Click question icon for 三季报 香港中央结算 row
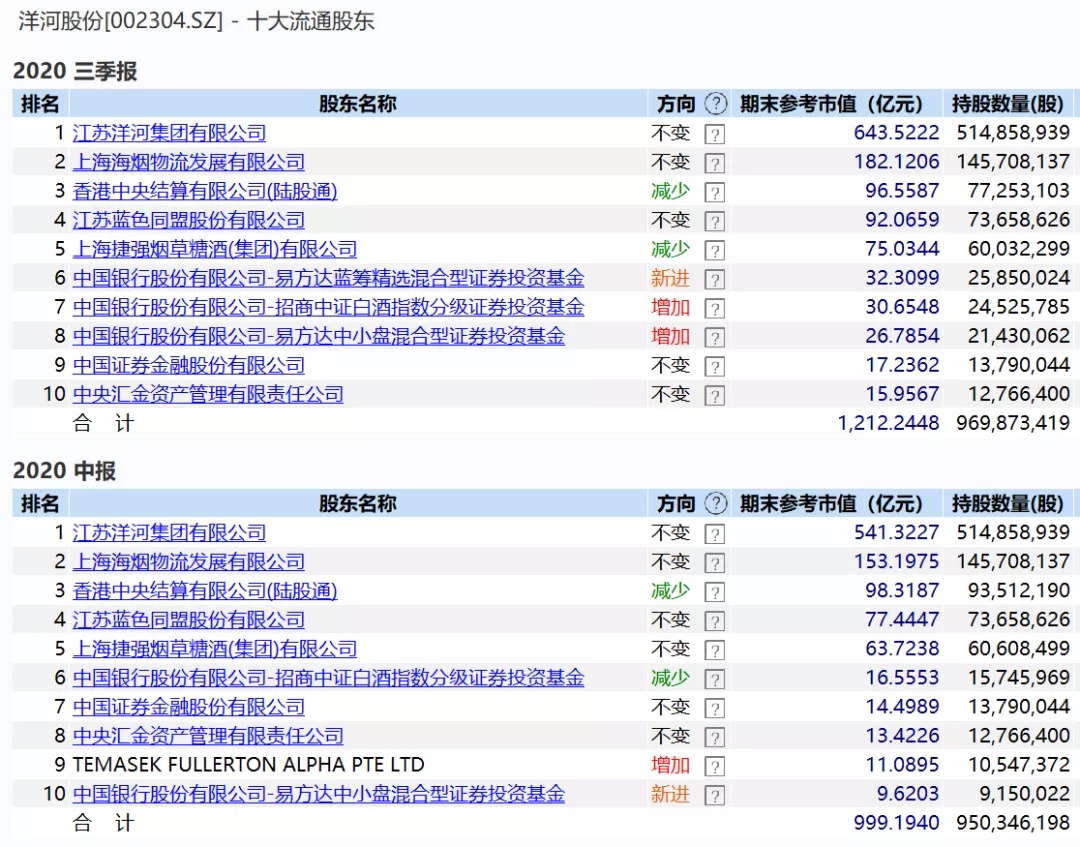Screen dimensions: 1080x847 click(714, 192)
